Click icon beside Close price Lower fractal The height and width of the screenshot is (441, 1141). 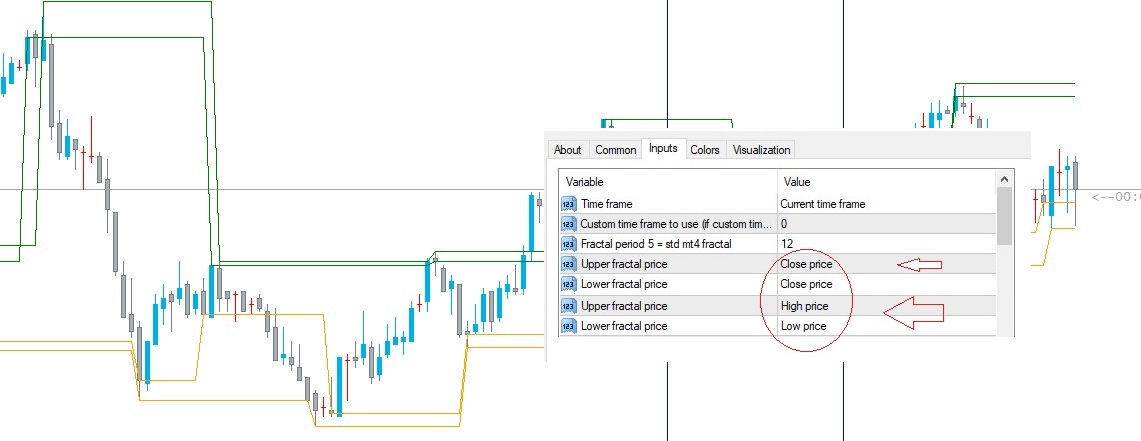click(569, 285)
